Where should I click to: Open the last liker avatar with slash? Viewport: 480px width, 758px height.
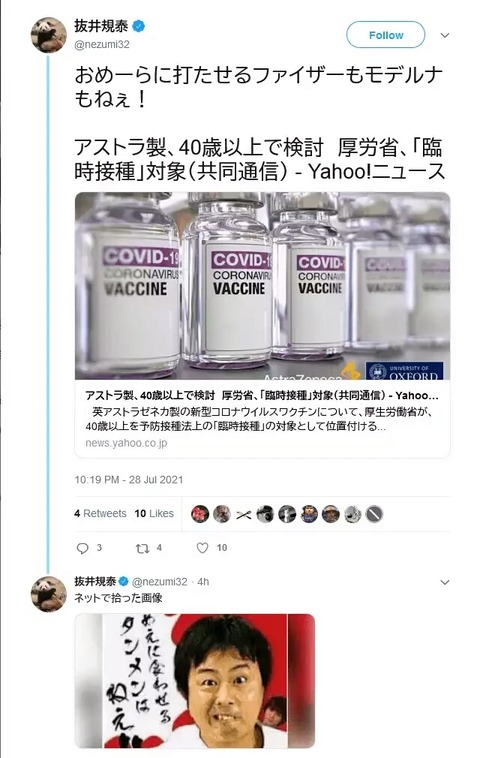(x=374, y=514)
